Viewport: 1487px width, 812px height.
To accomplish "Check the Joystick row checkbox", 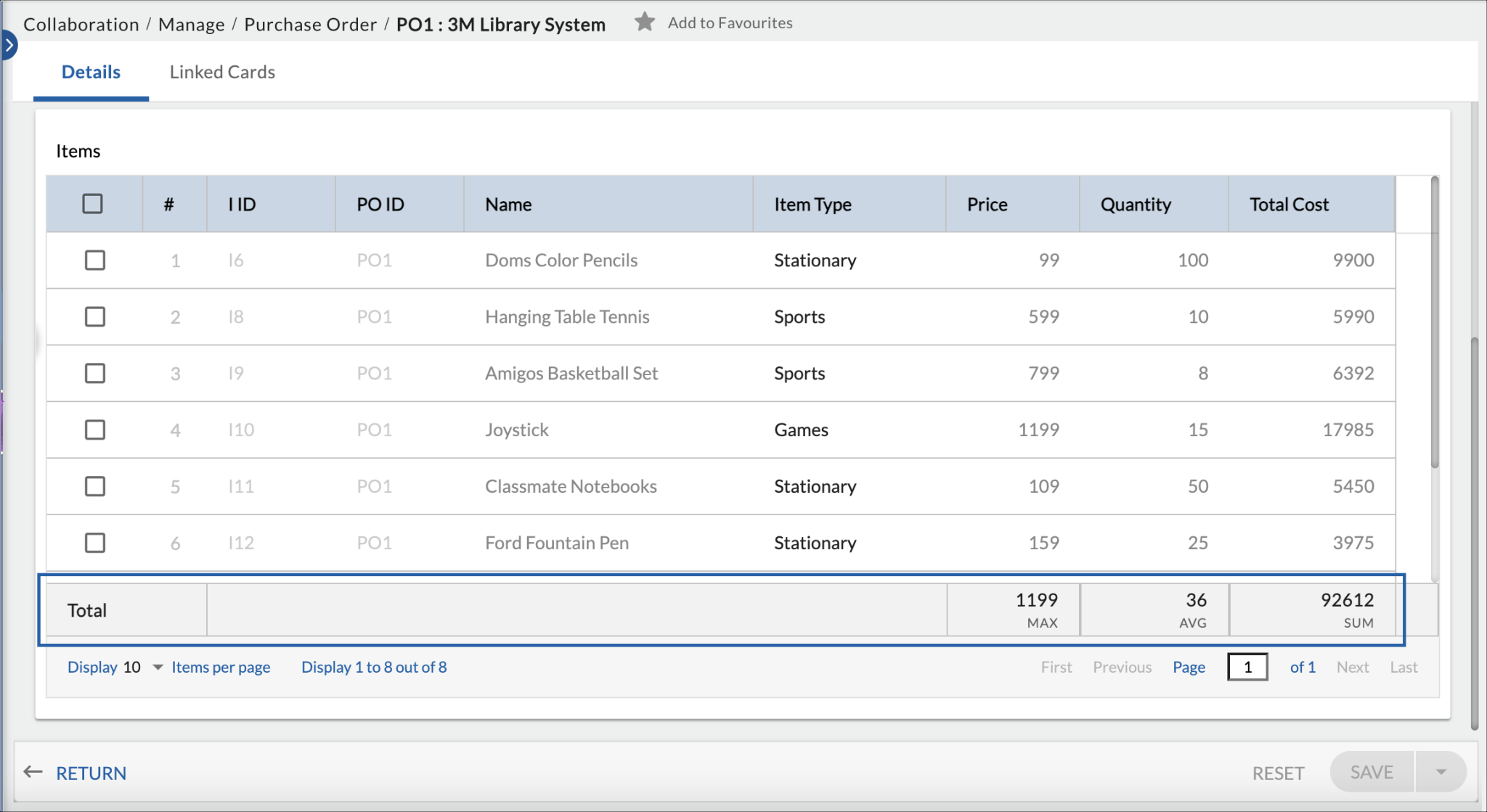I will click(95, 430).
